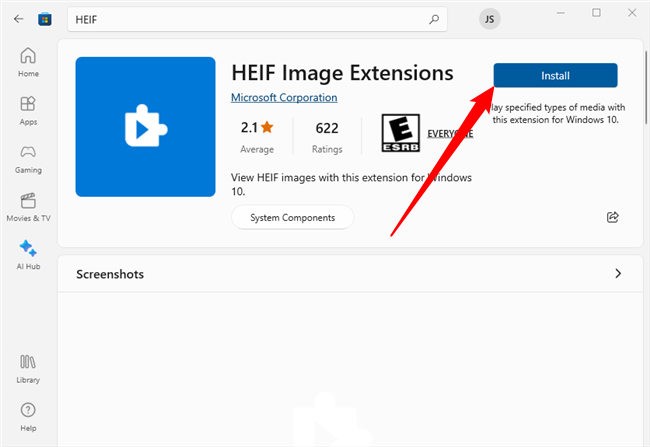Open the EVERYONE rating link
Image resolution: width=650 pixels, height=447 pixels.
[x=450, y=134]
